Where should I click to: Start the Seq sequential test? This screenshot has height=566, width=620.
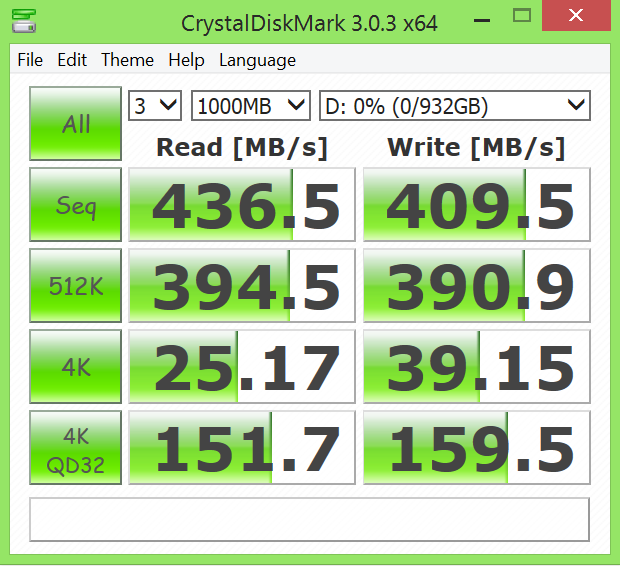(76, 205)
